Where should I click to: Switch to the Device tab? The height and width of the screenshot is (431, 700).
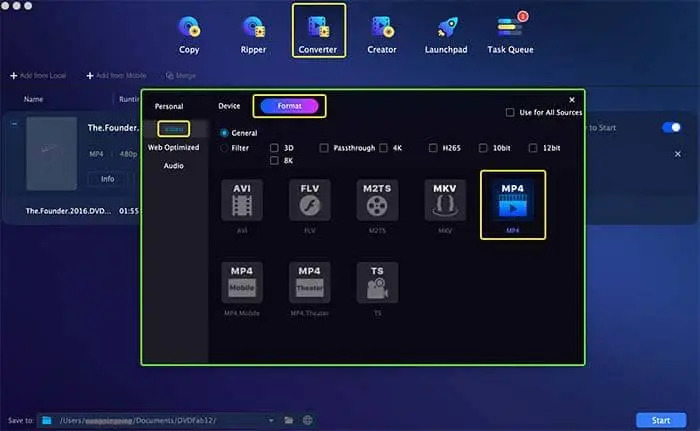pyautogui.click(x=229, y=105)
